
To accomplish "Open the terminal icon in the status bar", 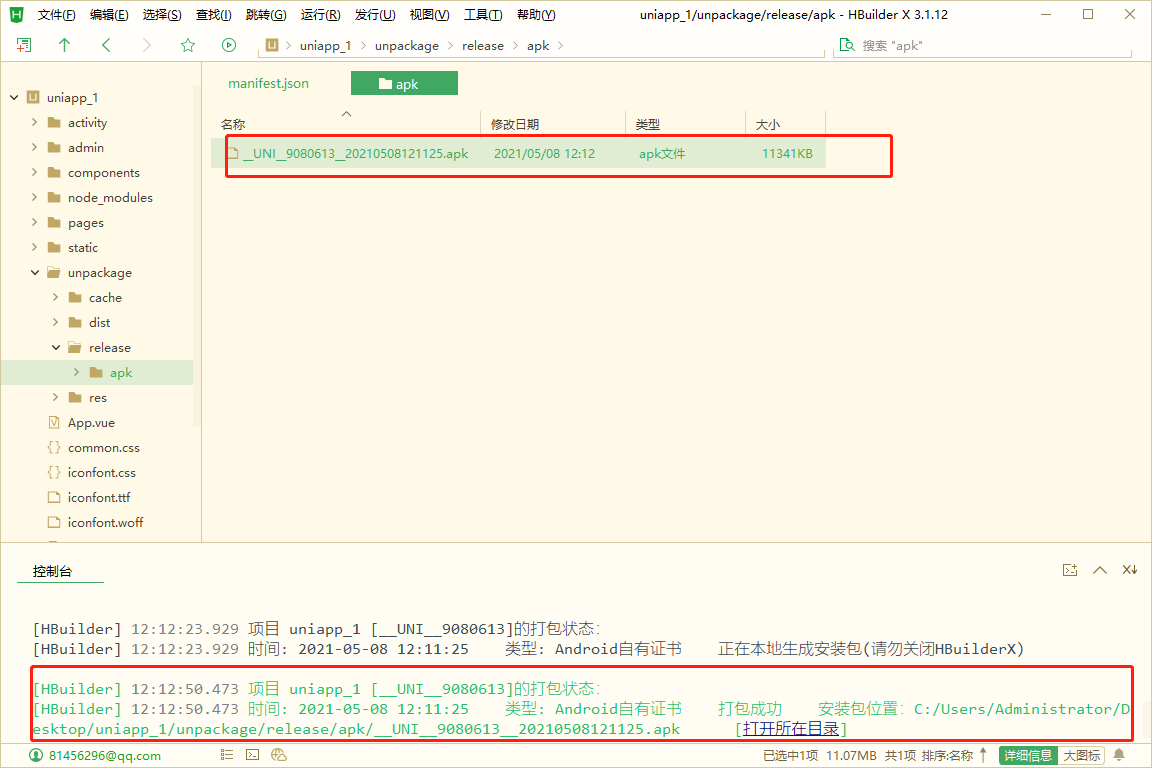I will tap(253, 755).
